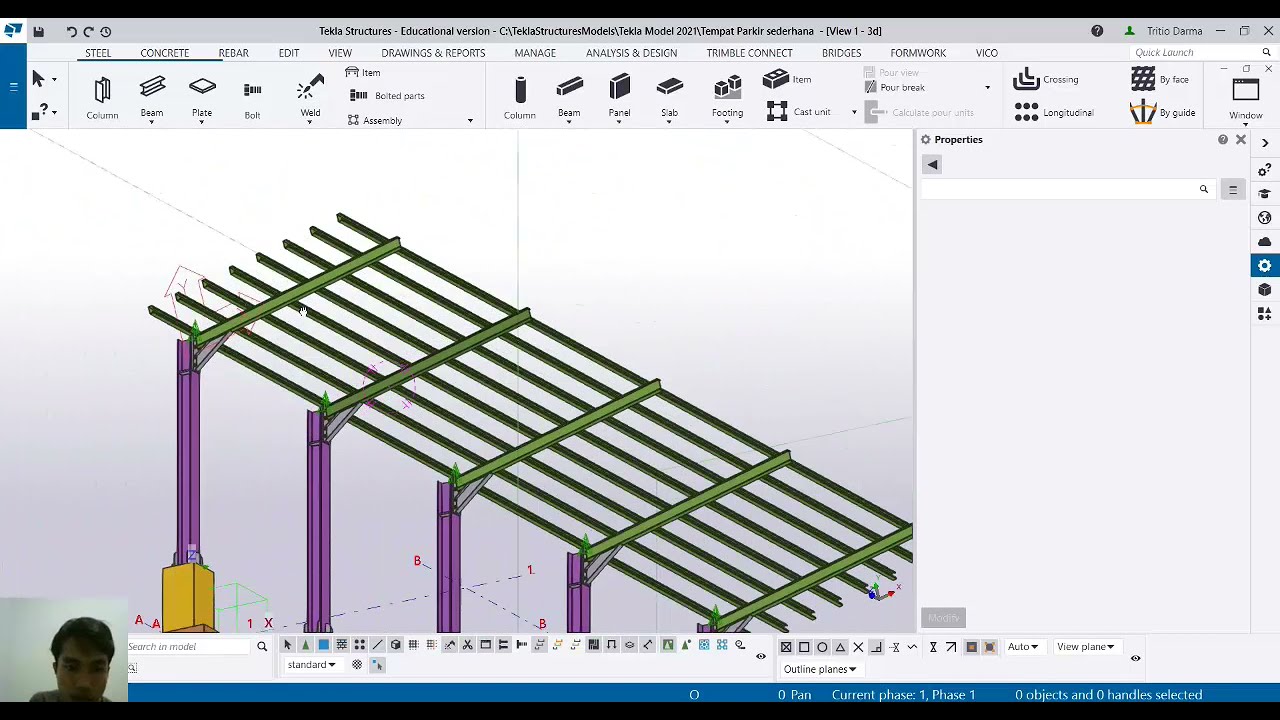Click the By face rebar icon
The image size is (1280, 720).
pos(1143,79)
